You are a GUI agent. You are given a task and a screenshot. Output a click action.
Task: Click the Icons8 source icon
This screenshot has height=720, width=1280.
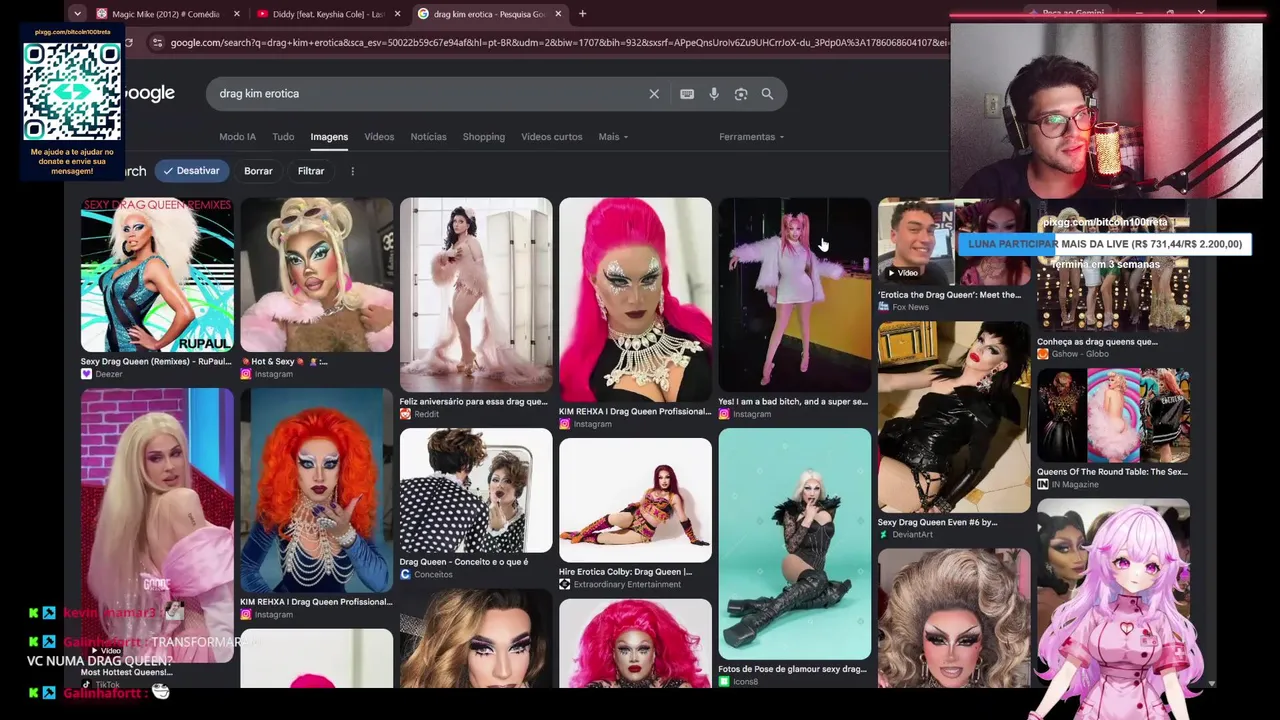pos(724,682)
